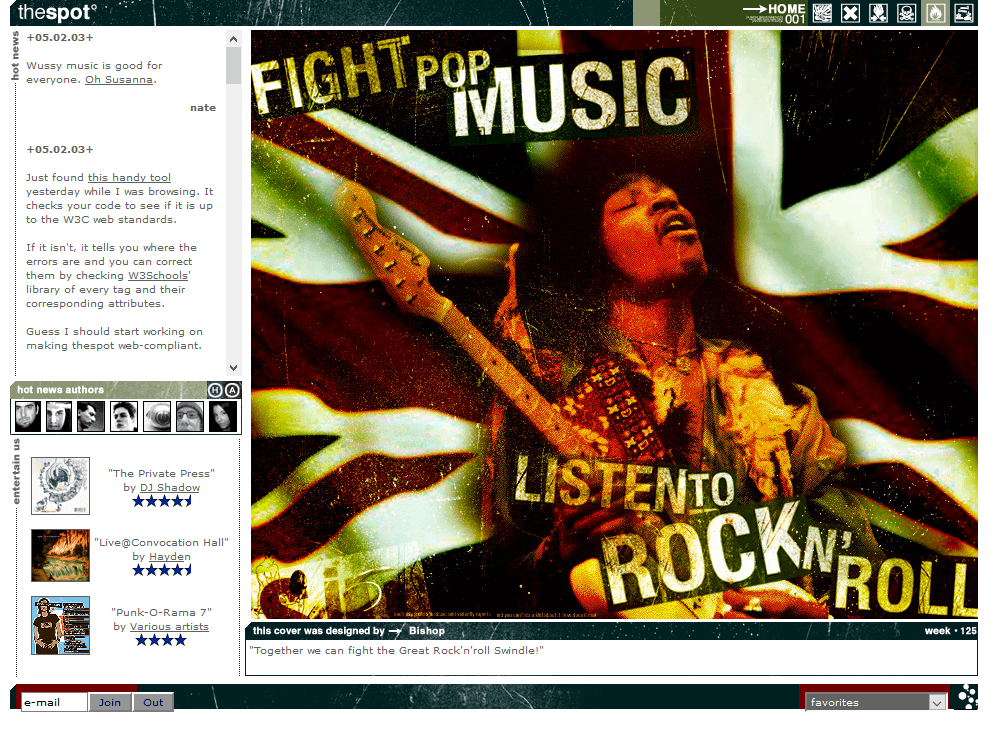This screenshot has height=730, width=990.
Task: Click the author name 'nate'
Action: pos(203,107)
